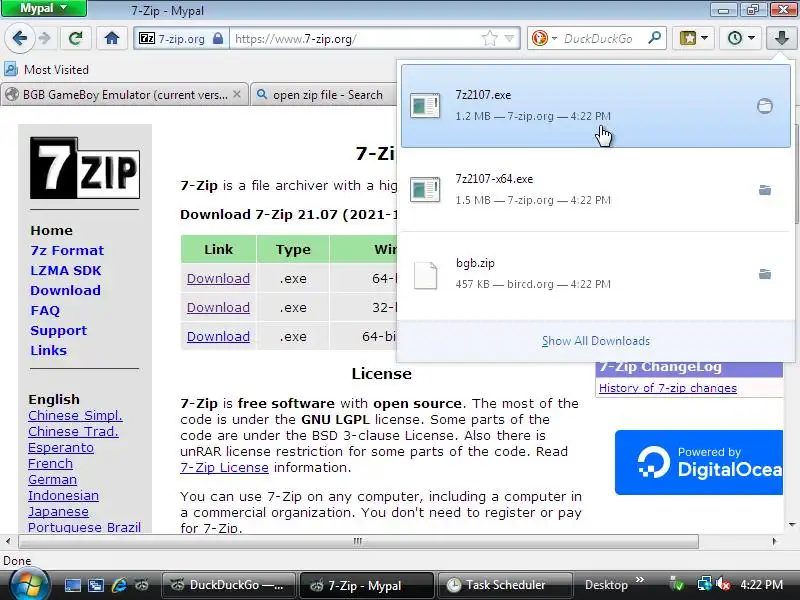Switch language to Esperanto
This screenshot has width=800, height=600.
pyautogui.click(x=61, y=447)
